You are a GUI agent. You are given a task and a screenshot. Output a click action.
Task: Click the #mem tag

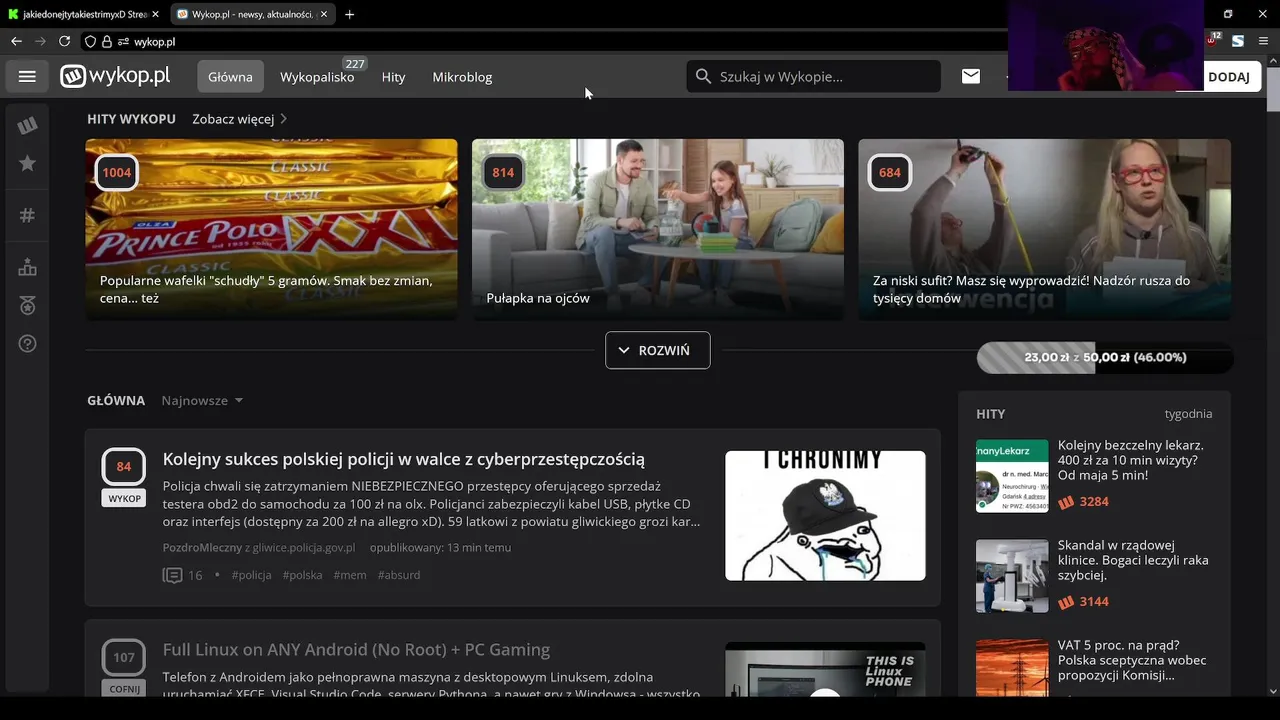[x=350, y=575]
